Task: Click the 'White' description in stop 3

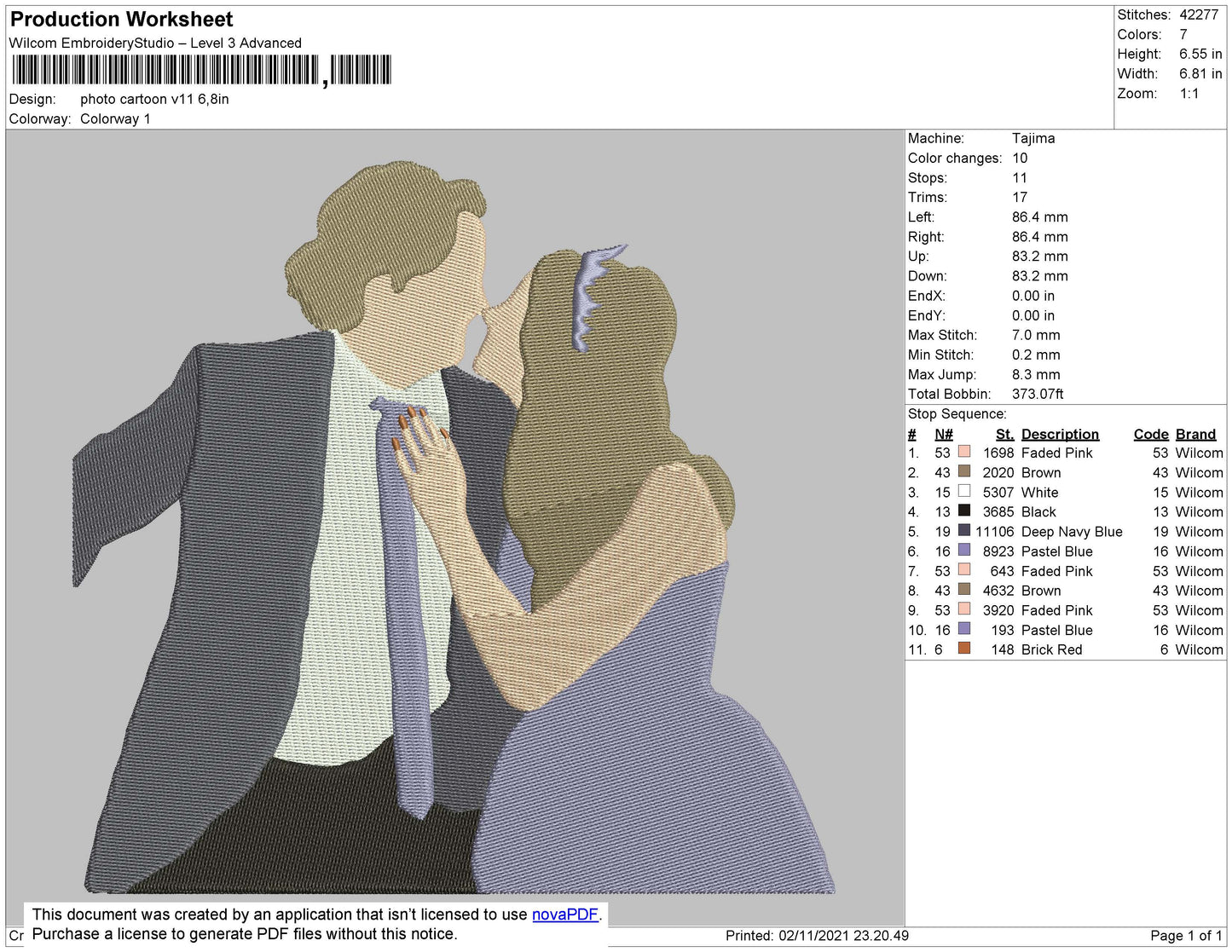Action: click(x=1039, y=493)
